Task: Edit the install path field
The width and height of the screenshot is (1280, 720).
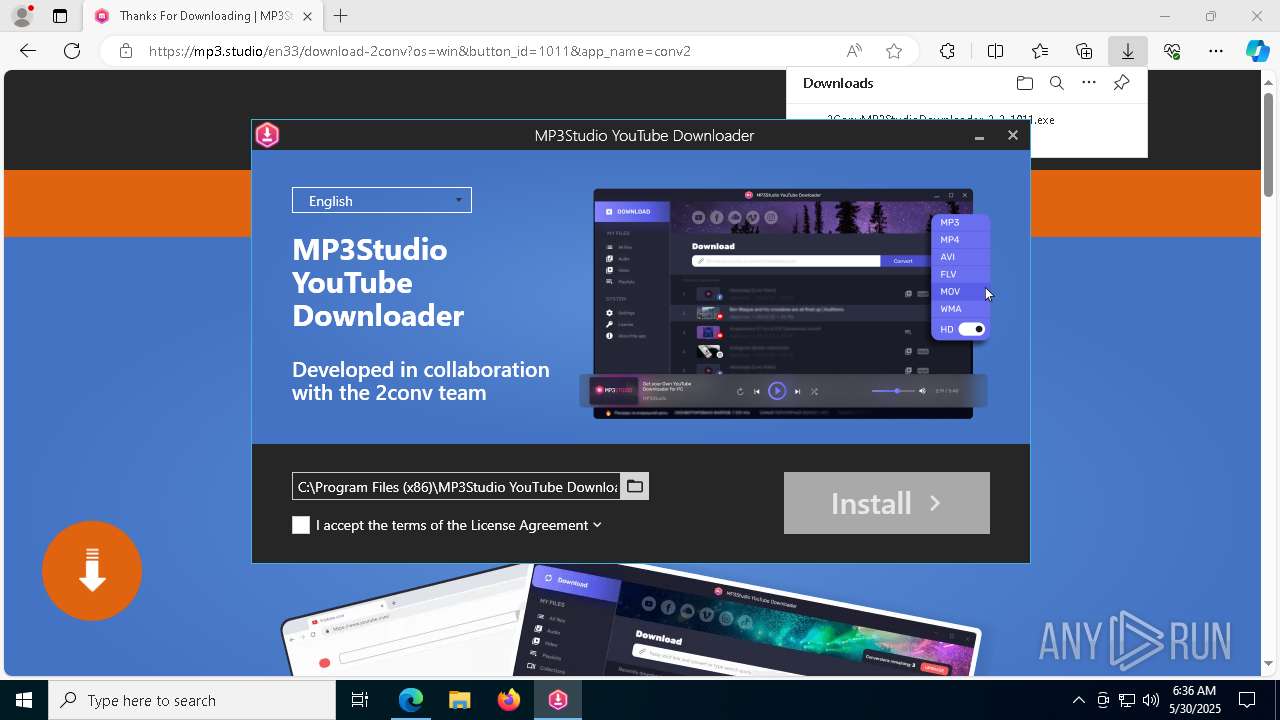Action: (x=457, y=486)
